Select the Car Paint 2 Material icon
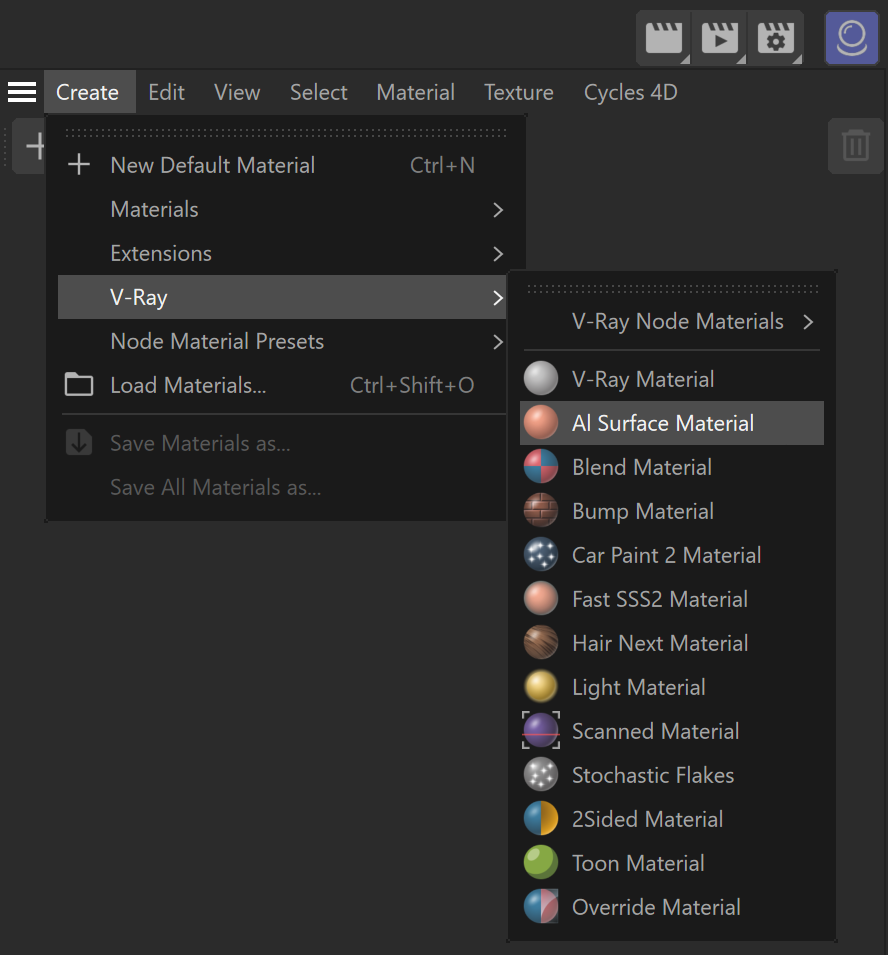888x955 pixels. pos(541,555)
